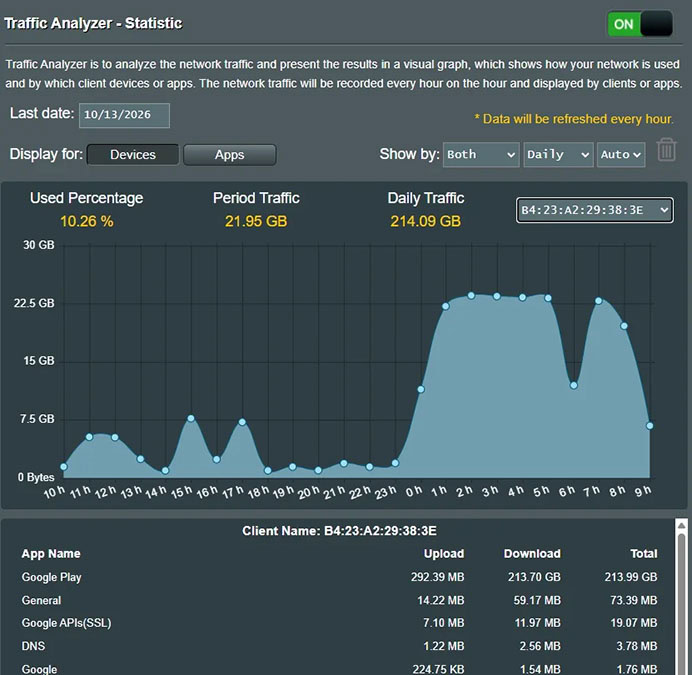Click the 2h data point on the graph

(471, 295)
